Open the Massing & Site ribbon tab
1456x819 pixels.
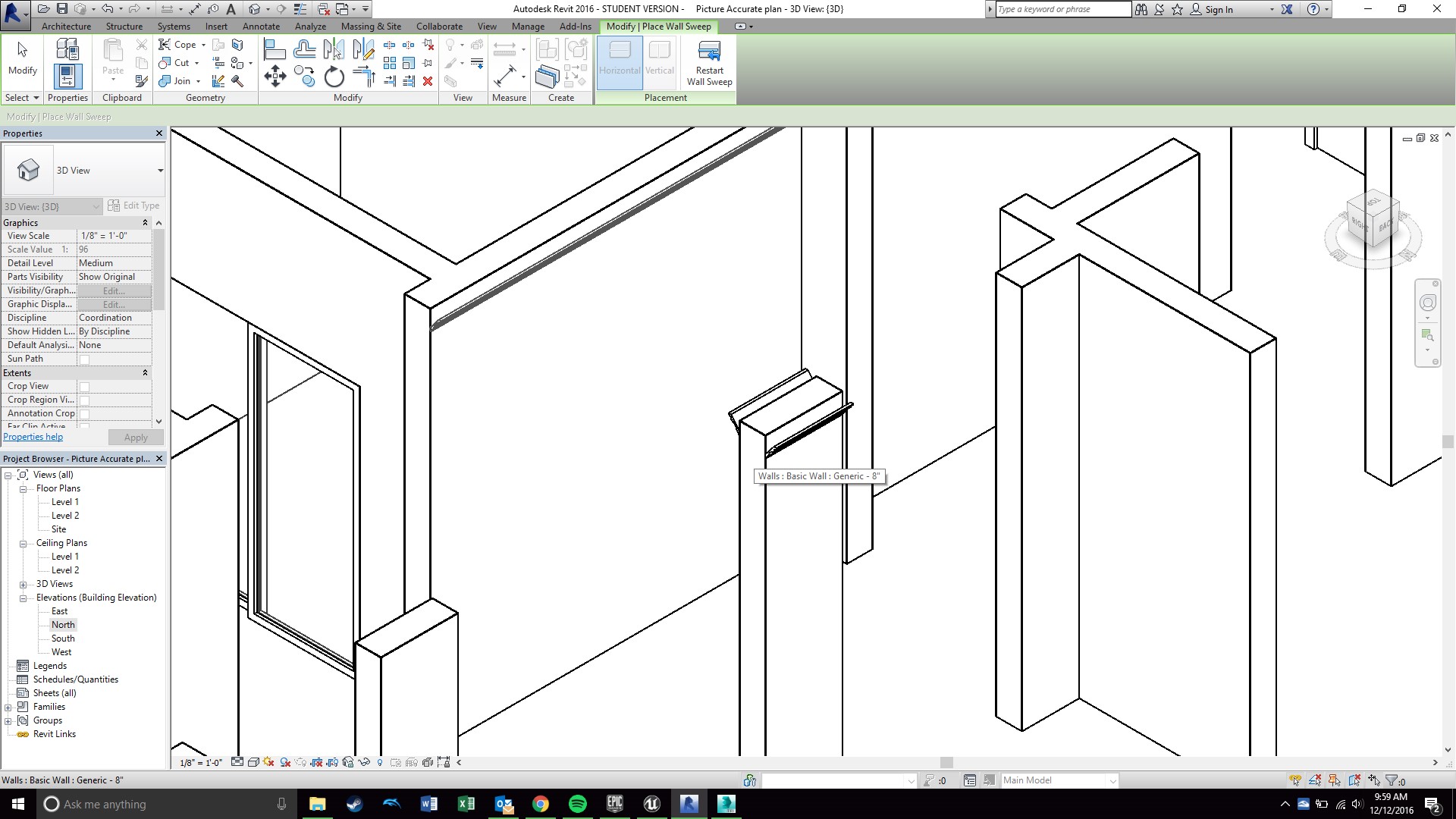point(371,27)
